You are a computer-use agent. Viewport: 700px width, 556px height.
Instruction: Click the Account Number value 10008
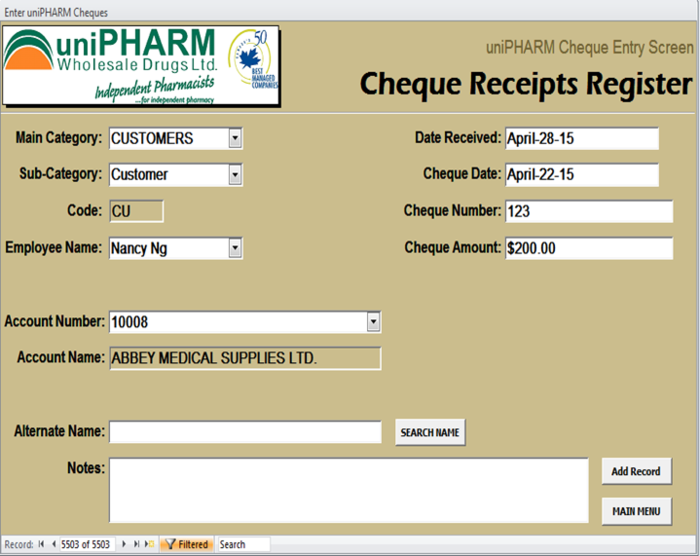[x=129, y=322]
